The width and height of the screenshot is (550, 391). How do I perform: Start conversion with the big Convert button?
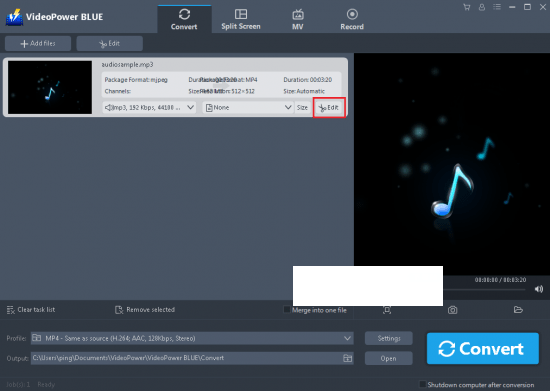coord(483,349)
